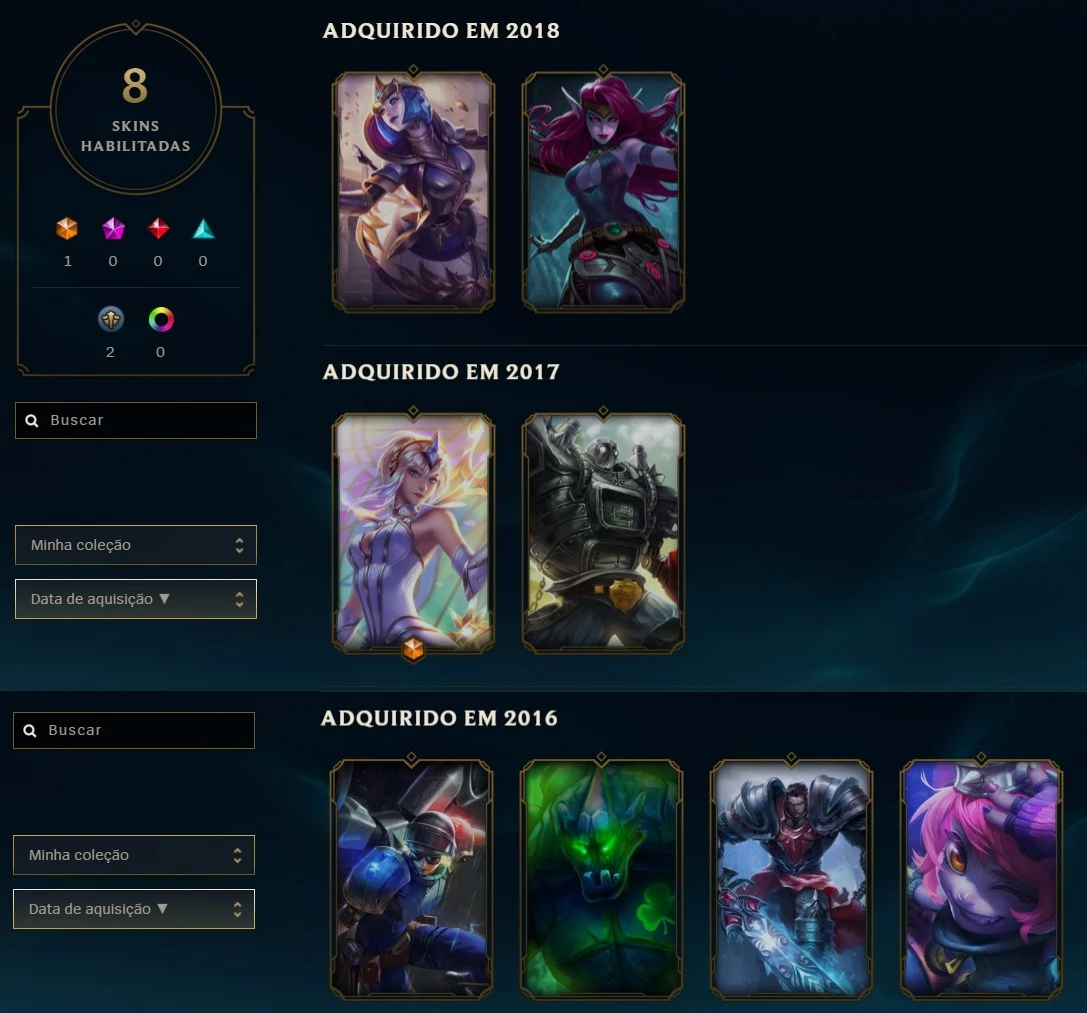The height and width of the screenshot is (1013, 1087).
Task: Open the black robot skin acquired in 2017
Action: (x=603, y=533)
